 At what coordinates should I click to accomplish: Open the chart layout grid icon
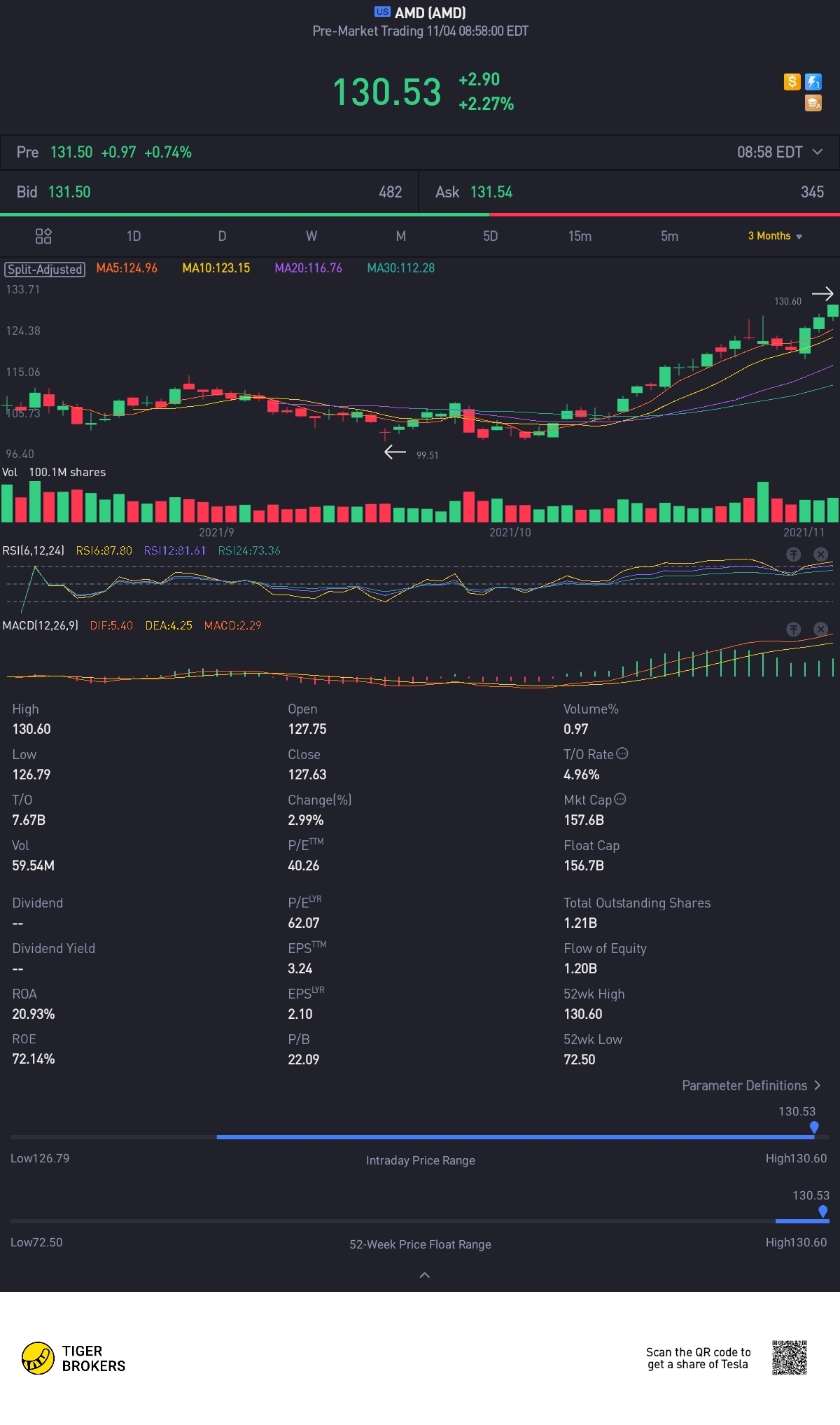(43, 236)
